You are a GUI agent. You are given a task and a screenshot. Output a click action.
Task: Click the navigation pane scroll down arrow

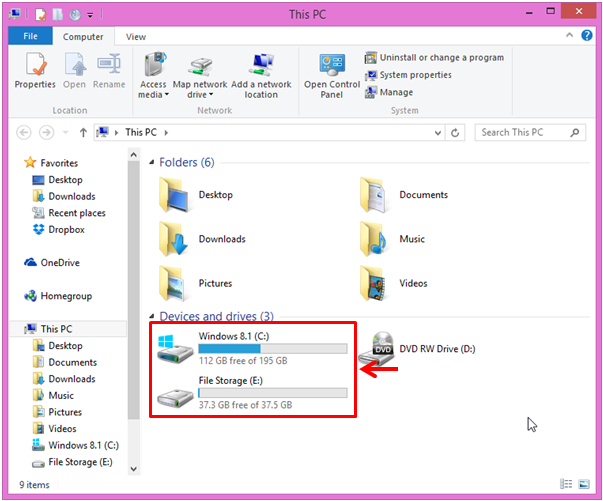(x=133, y=469)
